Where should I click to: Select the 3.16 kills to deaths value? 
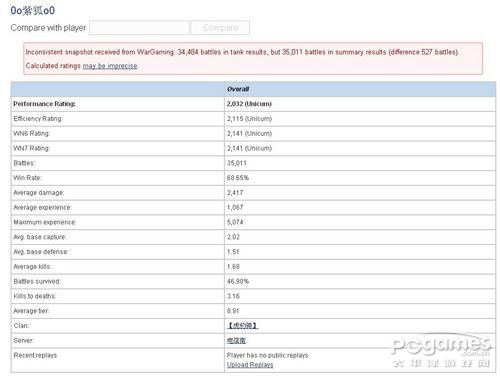tap(233, 296)
